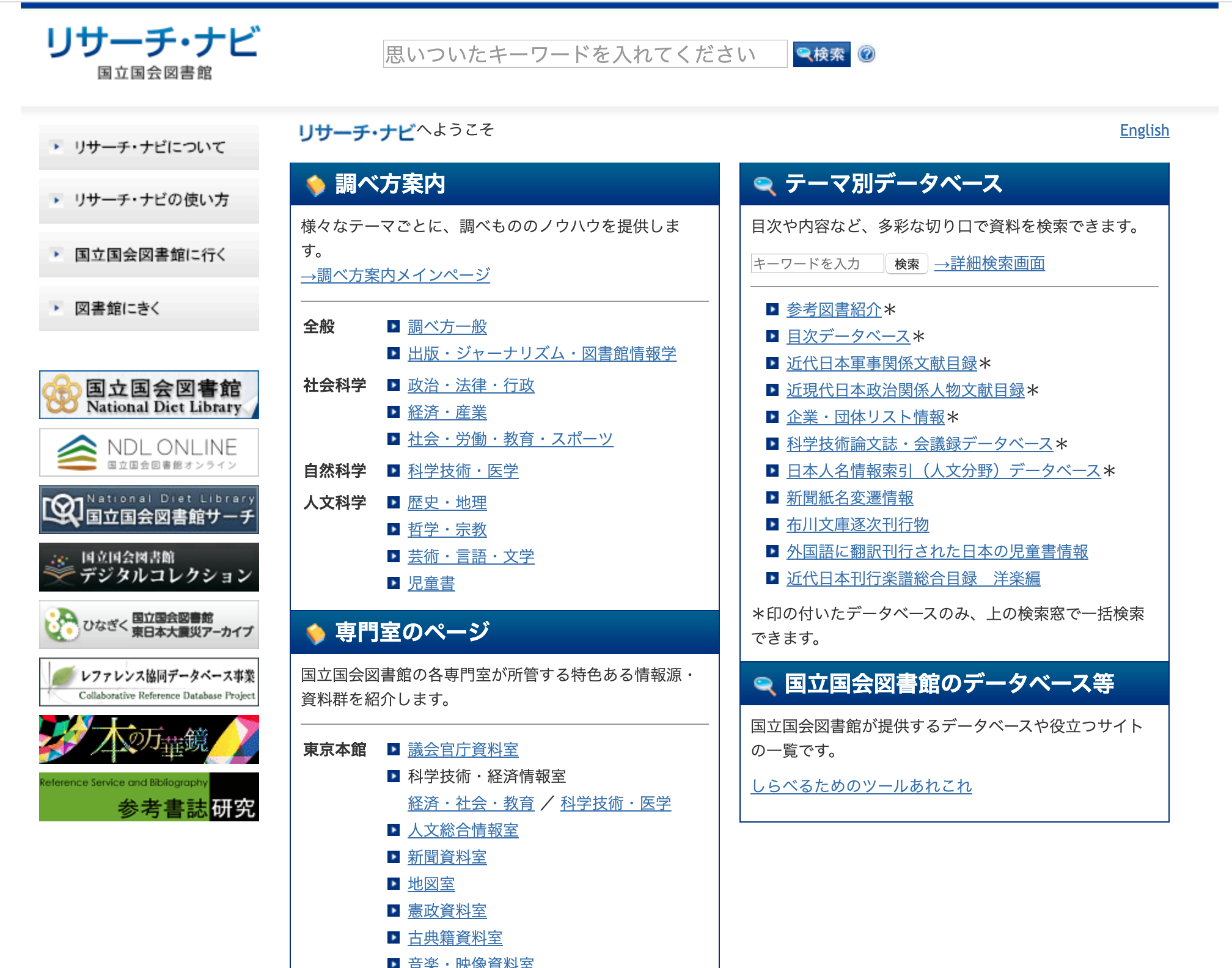Open 科学技術・医学 under 自然科学
The height and width of the screenshot is (968, 1232).
pos(463,471)
